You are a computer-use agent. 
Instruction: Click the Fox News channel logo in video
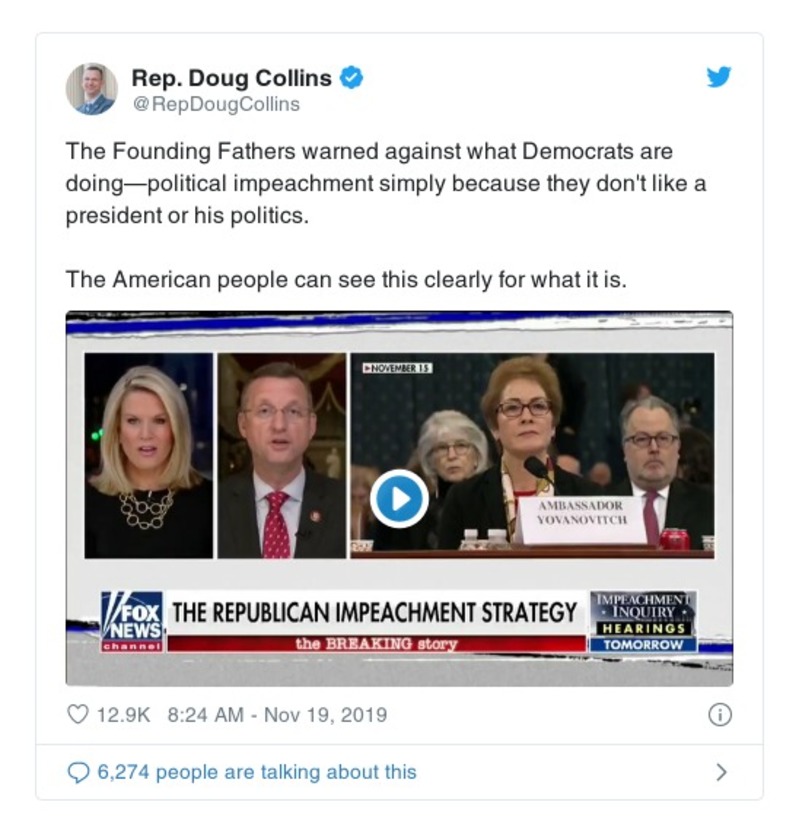[x=132, y=622]
